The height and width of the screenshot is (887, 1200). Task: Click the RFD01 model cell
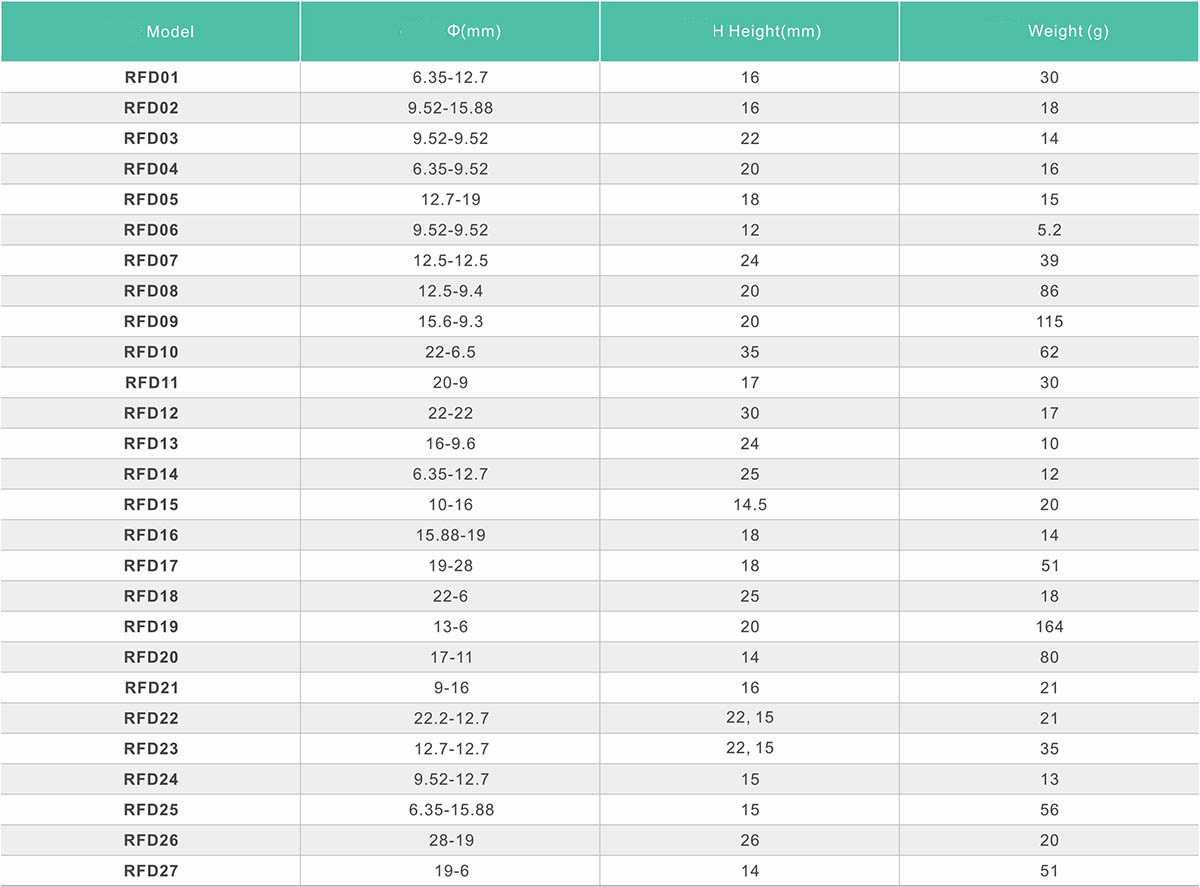tap(151, 77)
